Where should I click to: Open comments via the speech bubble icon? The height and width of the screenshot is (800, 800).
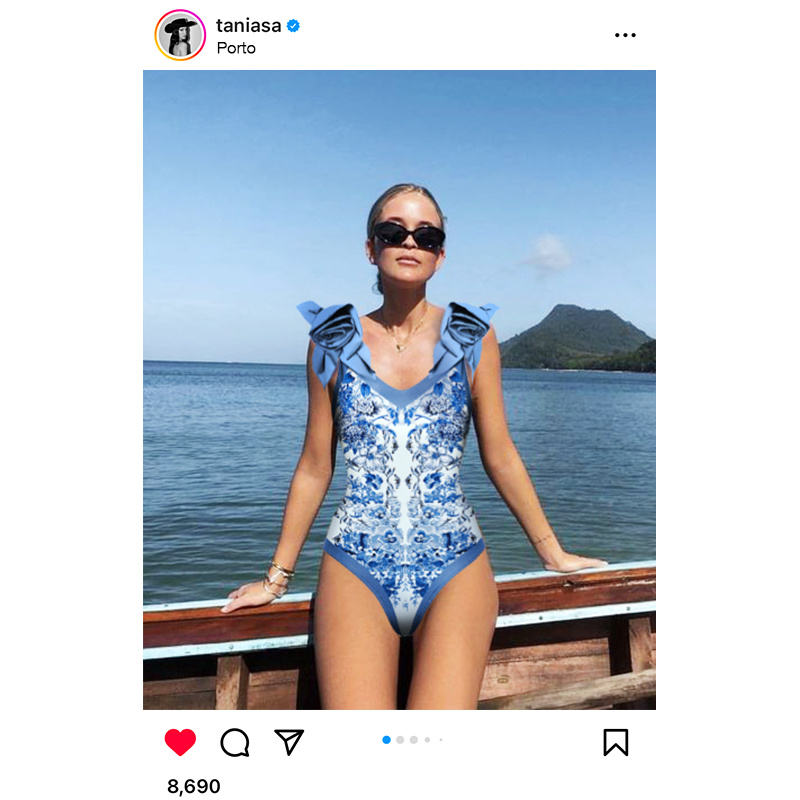point(235,742)
